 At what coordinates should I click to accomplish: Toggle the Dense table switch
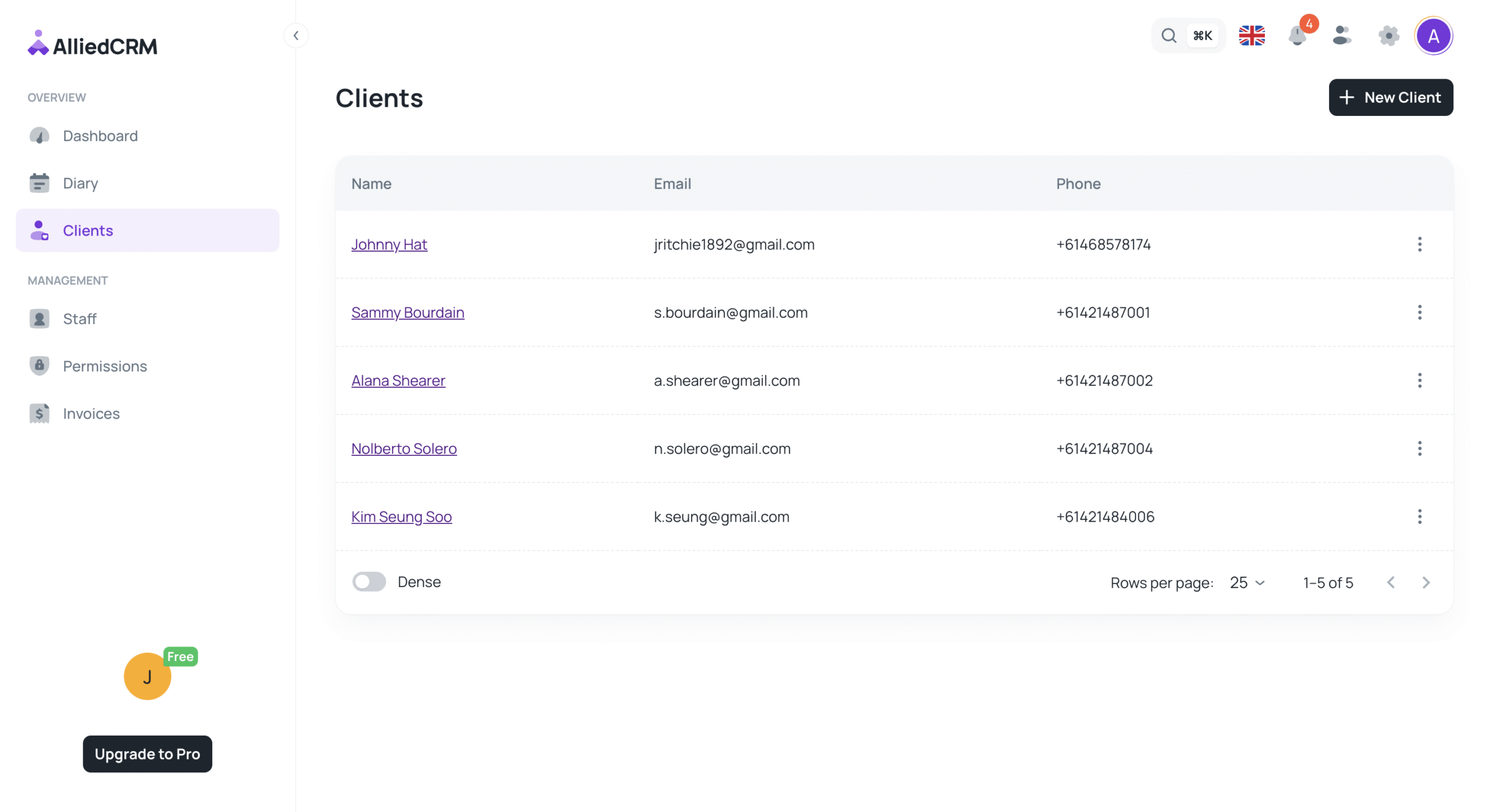coord(369,582)
